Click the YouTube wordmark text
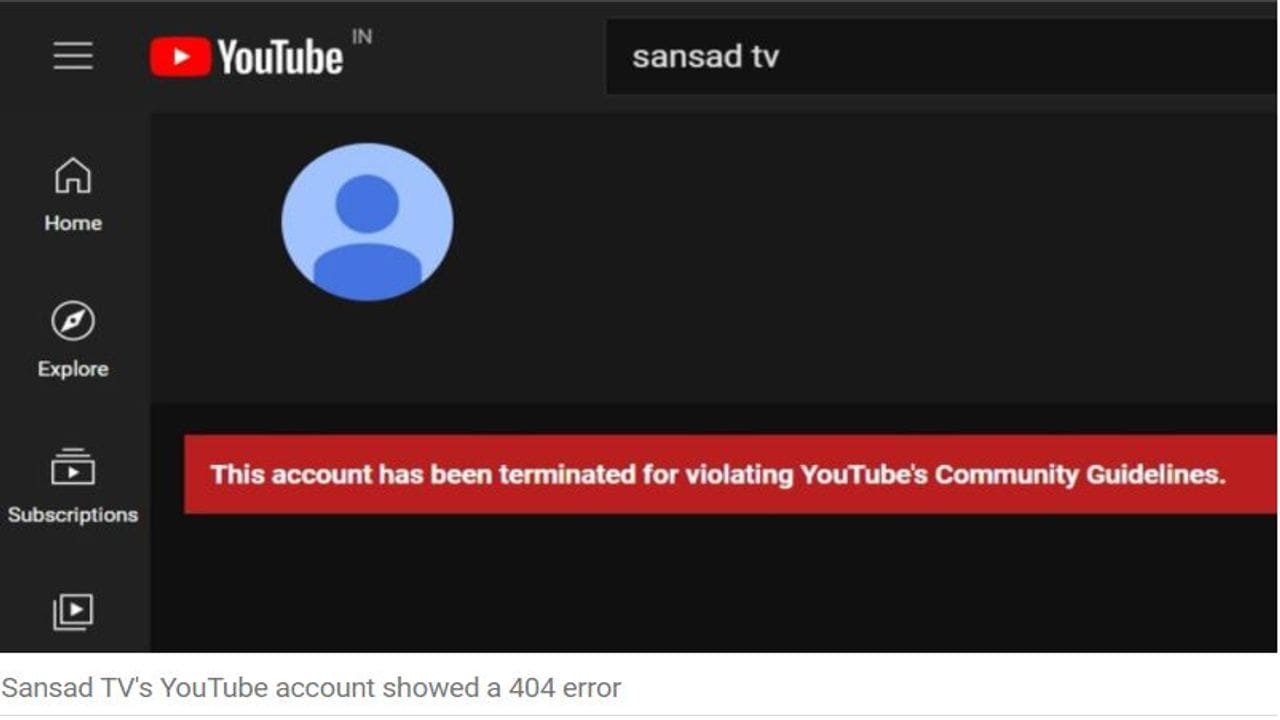 click(280, 57)
